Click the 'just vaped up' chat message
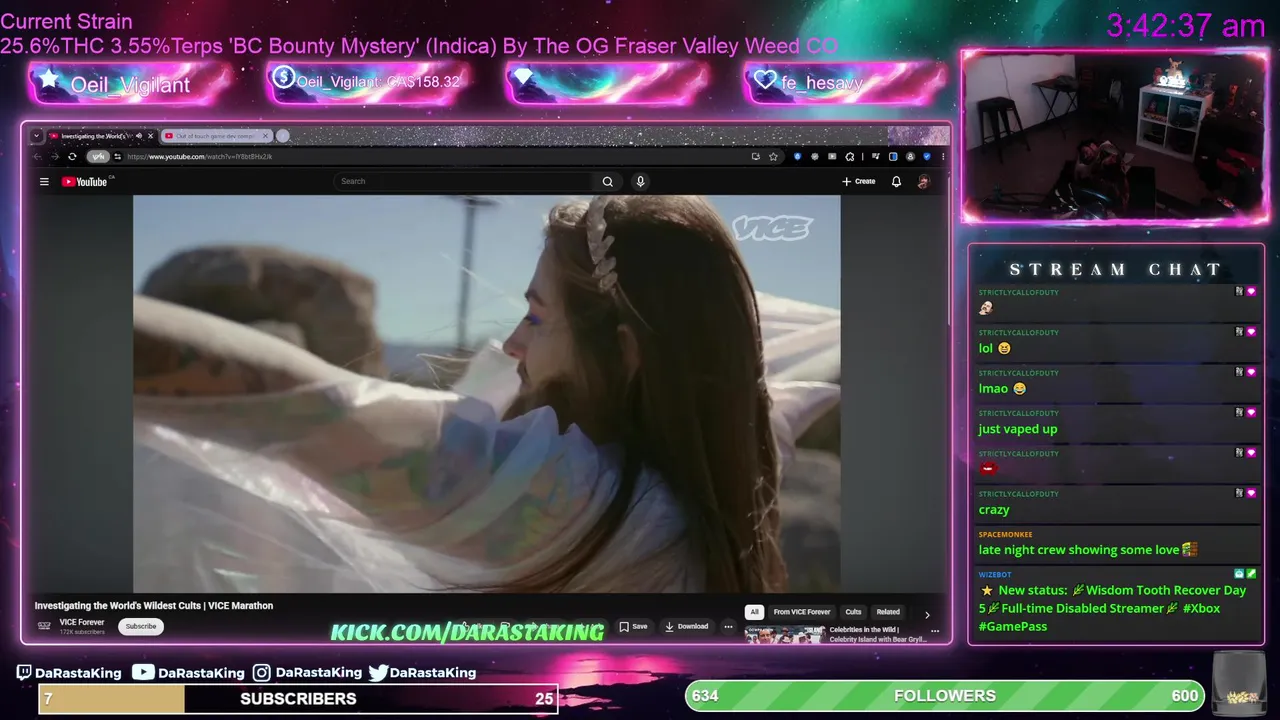The width and height of the screenshot is (1280, 720). 1018,429
